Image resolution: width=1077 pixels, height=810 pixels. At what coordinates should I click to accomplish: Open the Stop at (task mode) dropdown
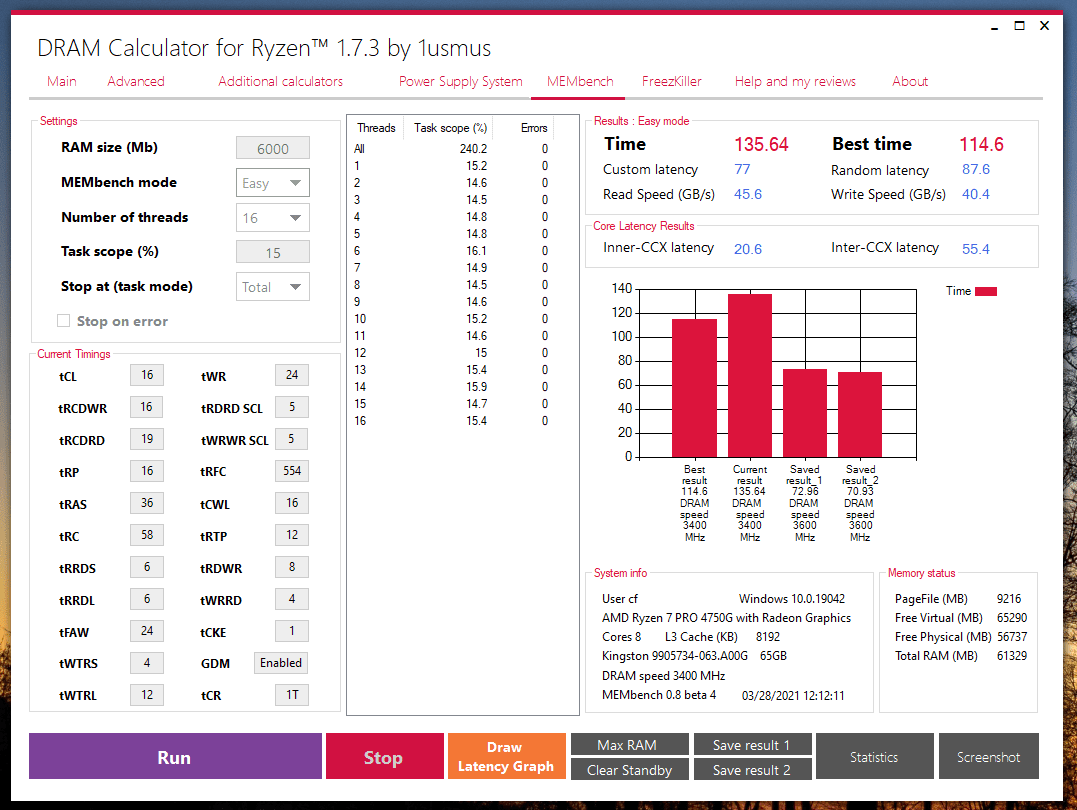(x=273, y=286)
